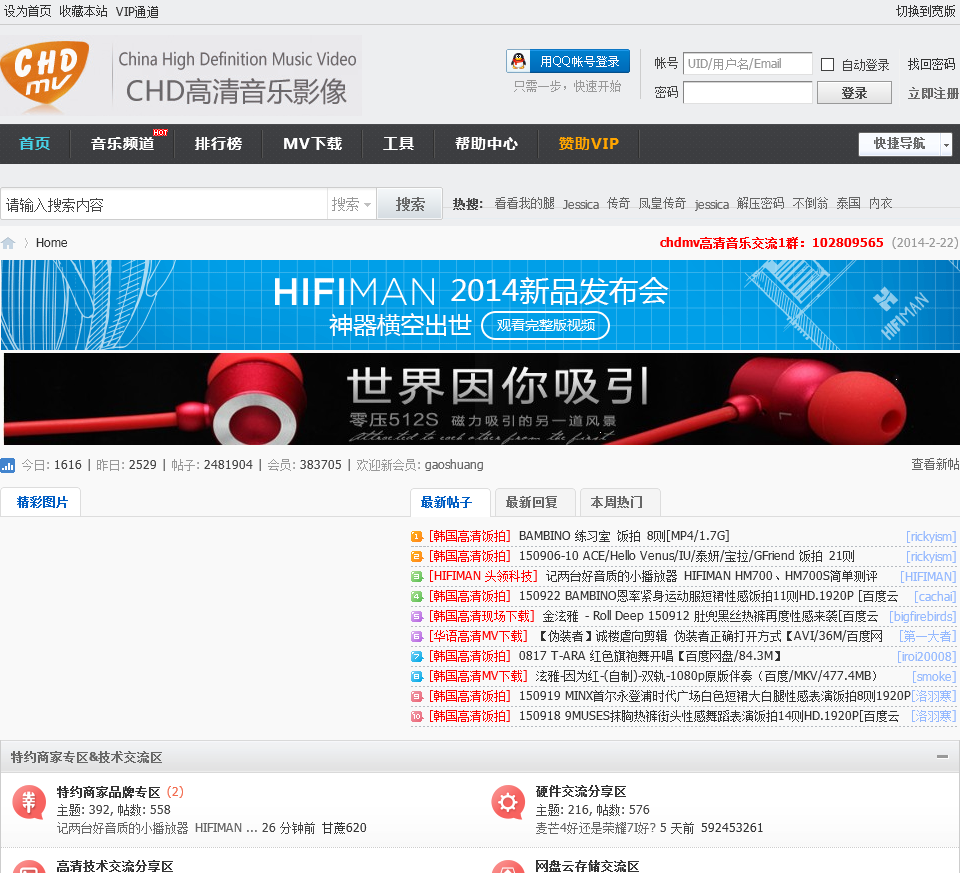This screenshot has width=960, height=873.
Task: Click author link [cachai]
Action: pos(935,596)
